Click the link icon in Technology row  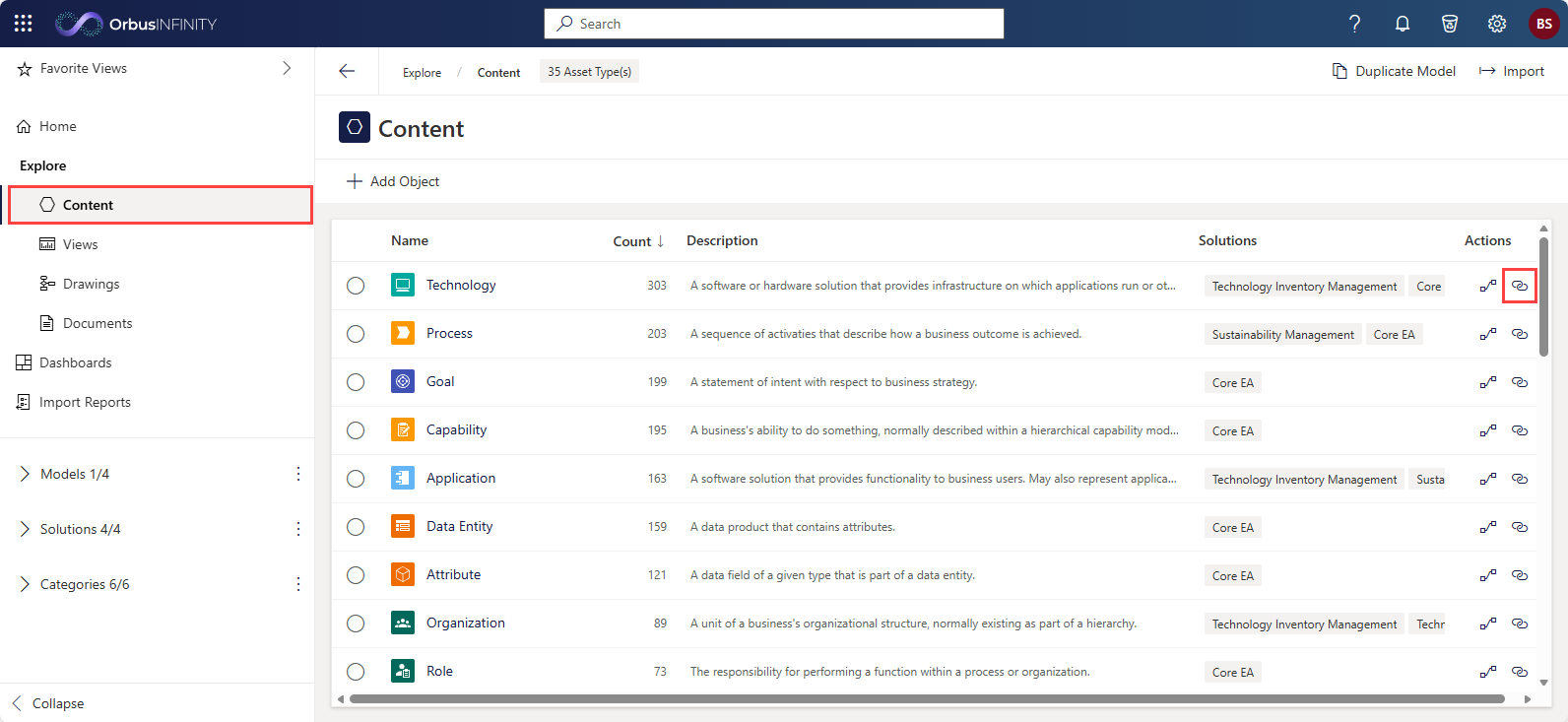click(1520, 286)
